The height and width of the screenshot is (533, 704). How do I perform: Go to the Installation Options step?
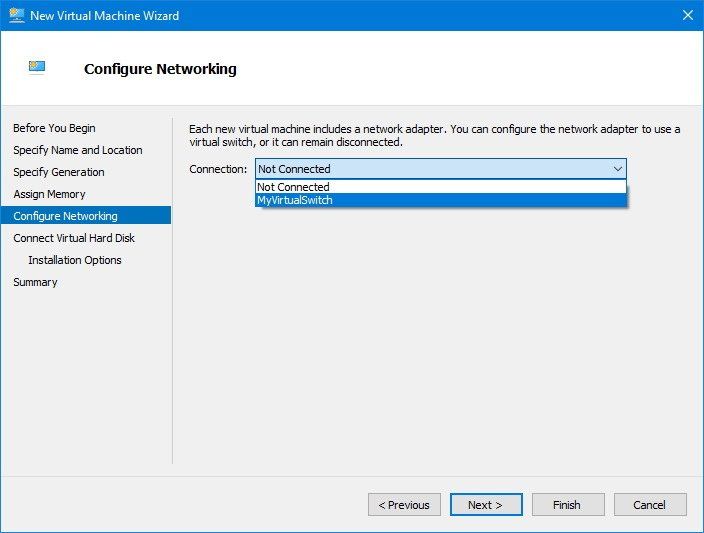pyautogui.click(x=75, y=260)
